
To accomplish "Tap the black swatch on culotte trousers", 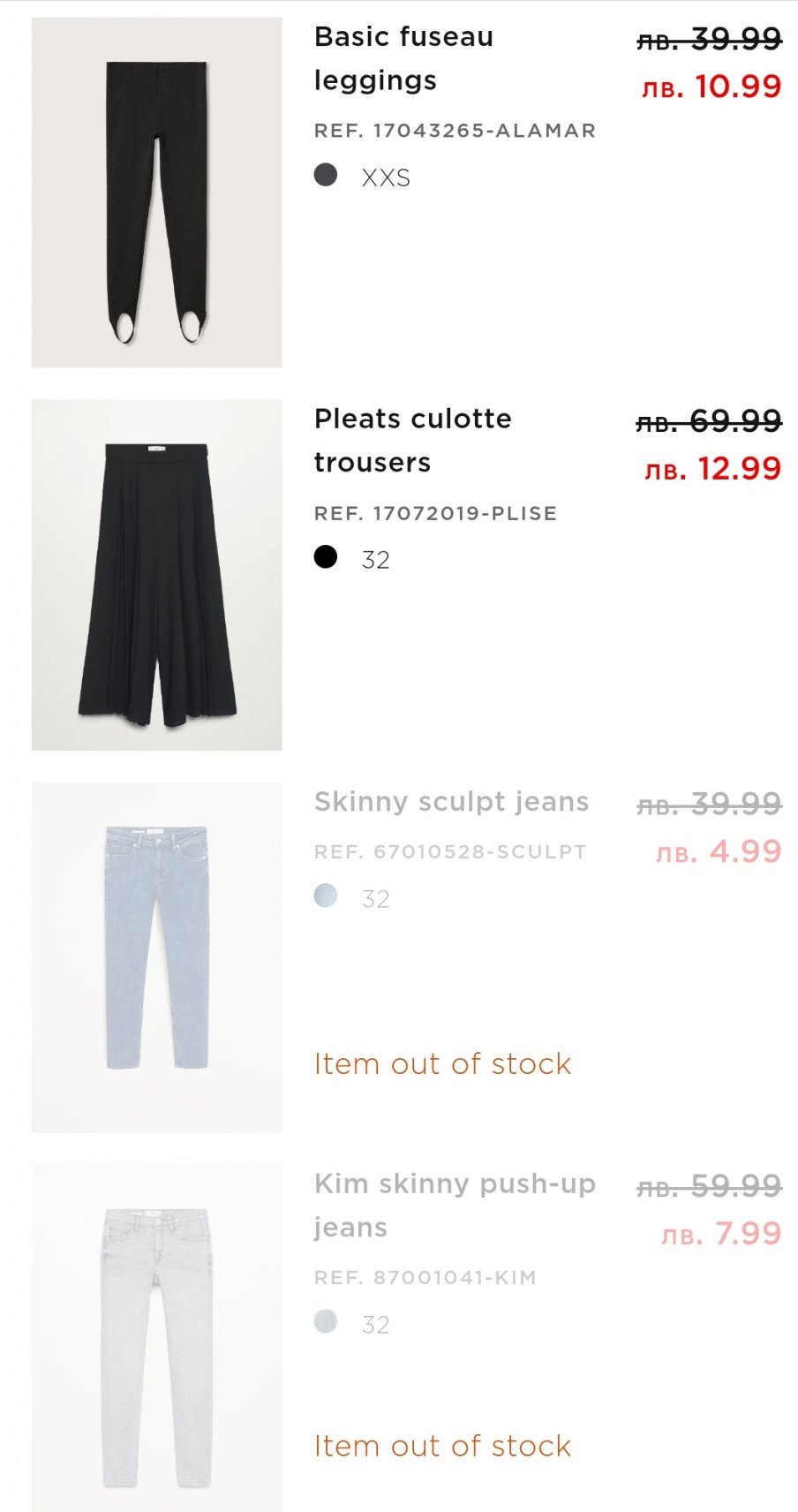I will pos(326,557).
